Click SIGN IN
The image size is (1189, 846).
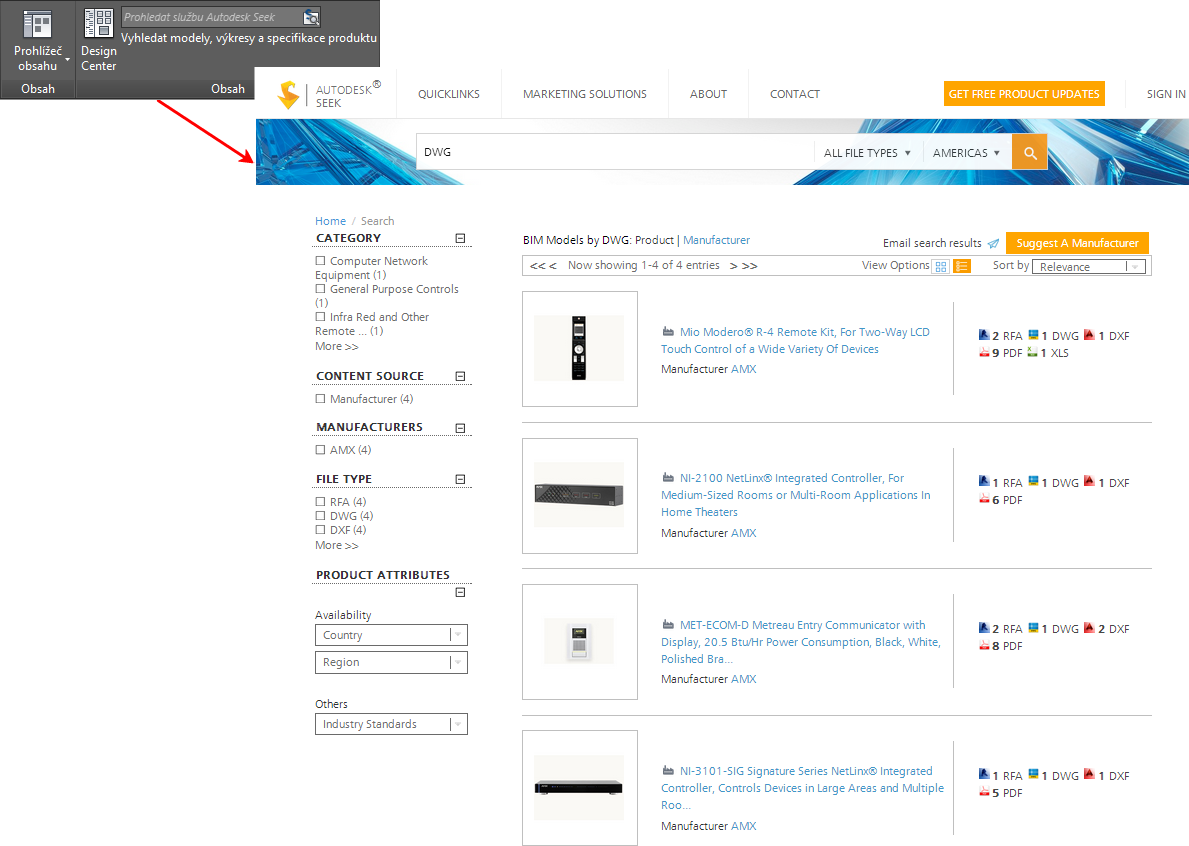pyautogui.click(x=1166, y=94)
